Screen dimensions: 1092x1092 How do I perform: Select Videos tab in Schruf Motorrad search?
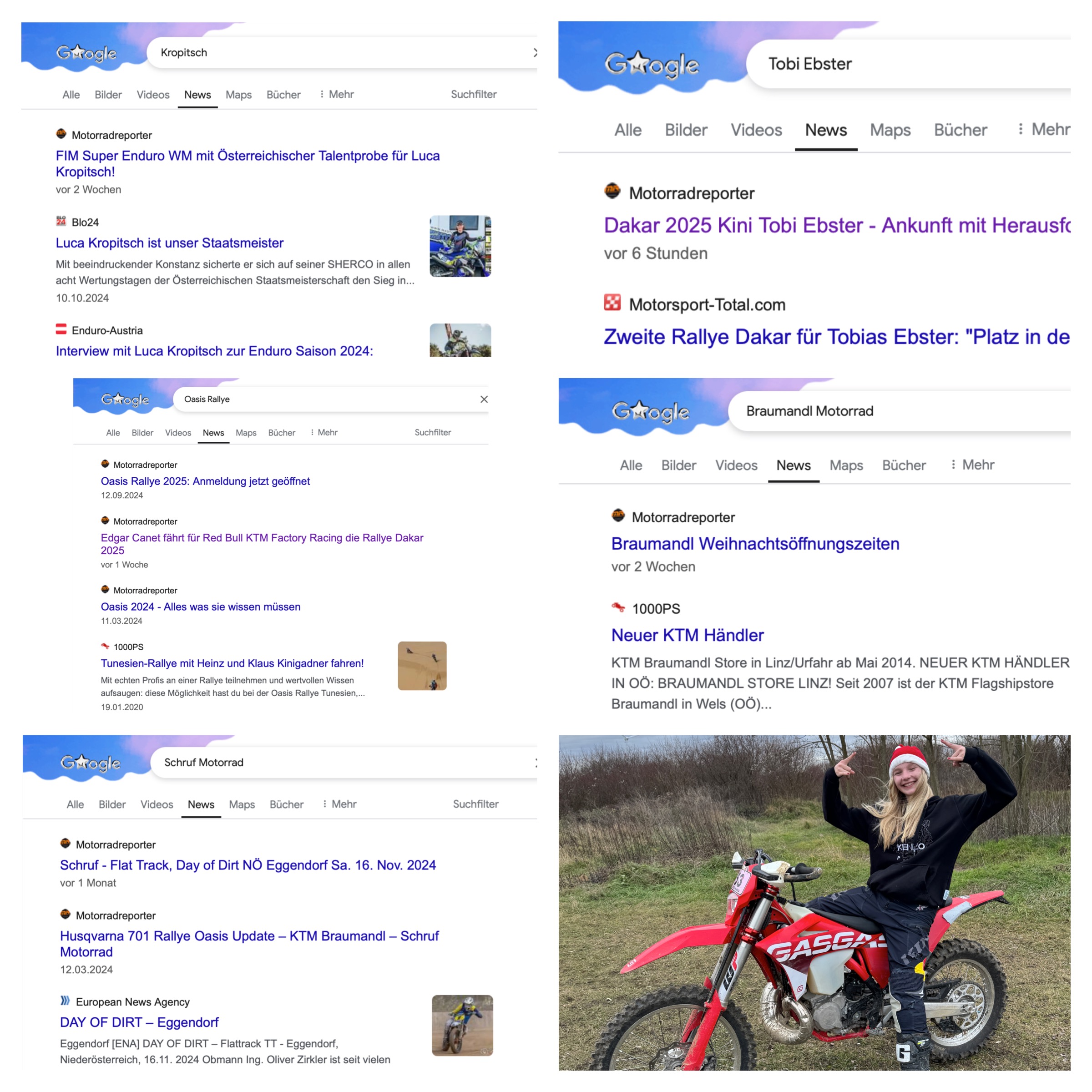click(x=157, y=804)
